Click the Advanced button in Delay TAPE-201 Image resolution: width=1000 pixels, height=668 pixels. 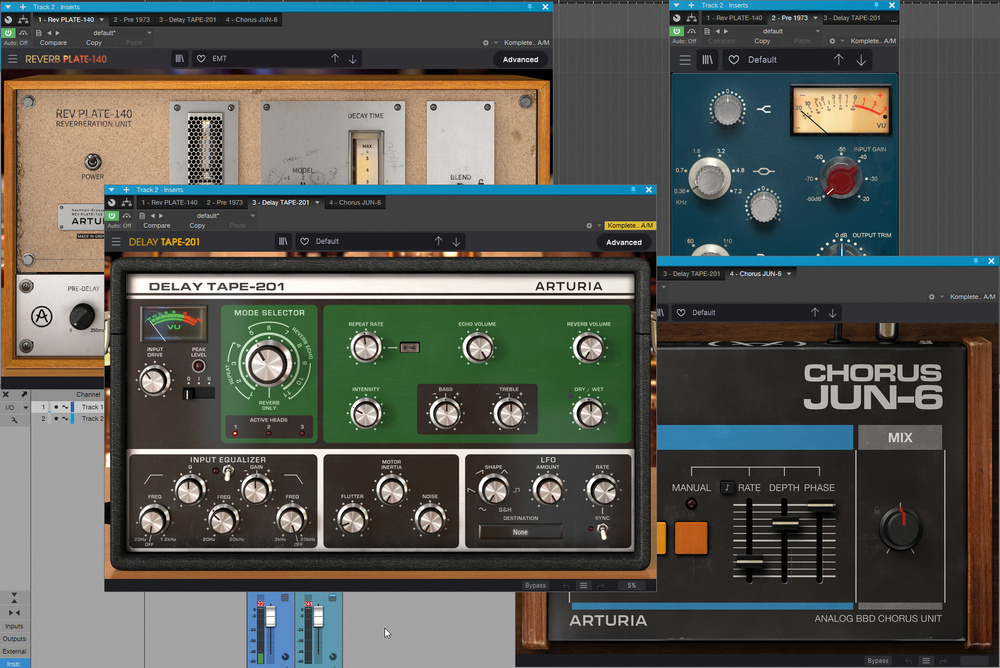tap(623, 242)
